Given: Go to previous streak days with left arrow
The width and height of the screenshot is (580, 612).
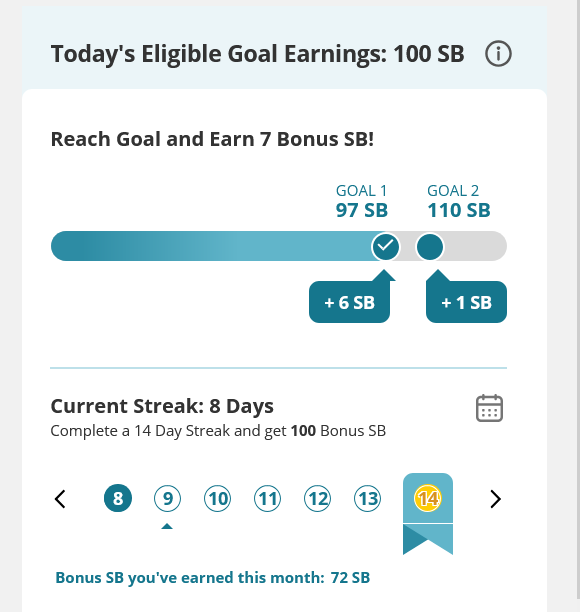Looking at the screenshot, I should click(x=60, y=499).
